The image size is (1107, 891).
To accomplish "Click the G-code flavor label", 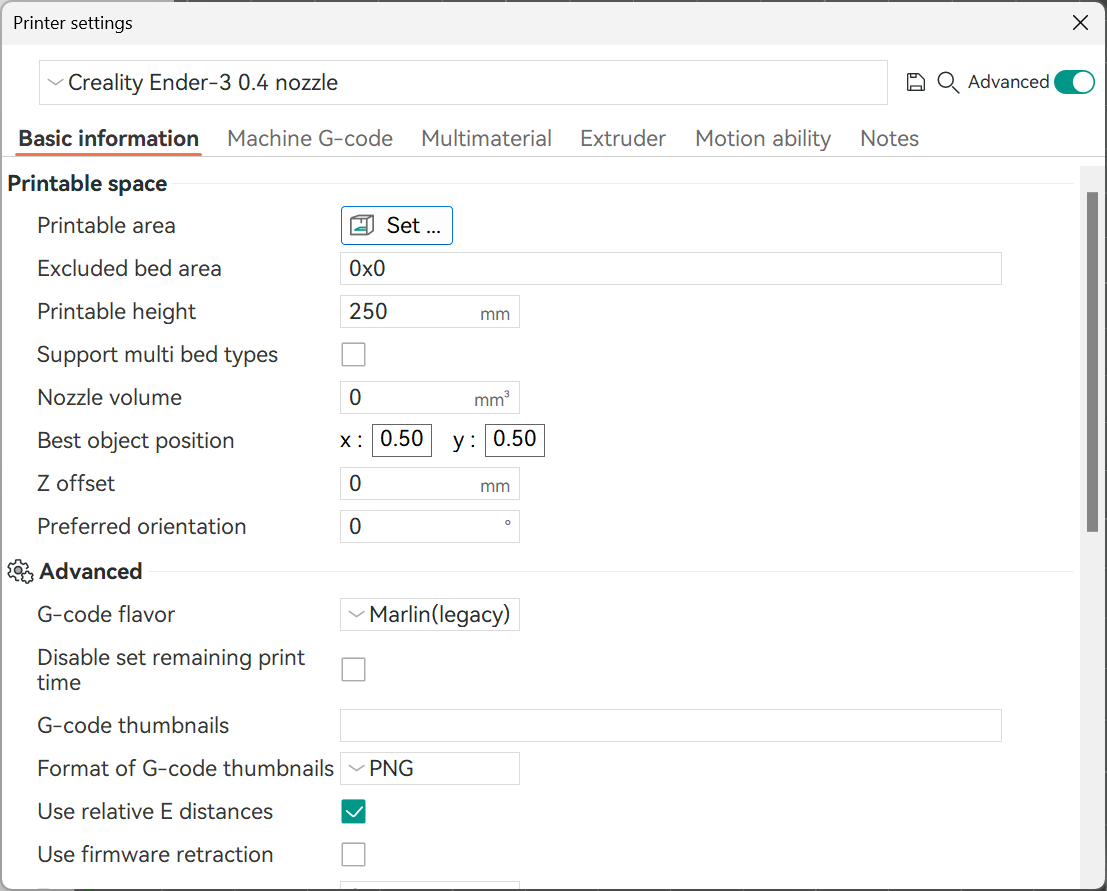I will click(106, 614).
